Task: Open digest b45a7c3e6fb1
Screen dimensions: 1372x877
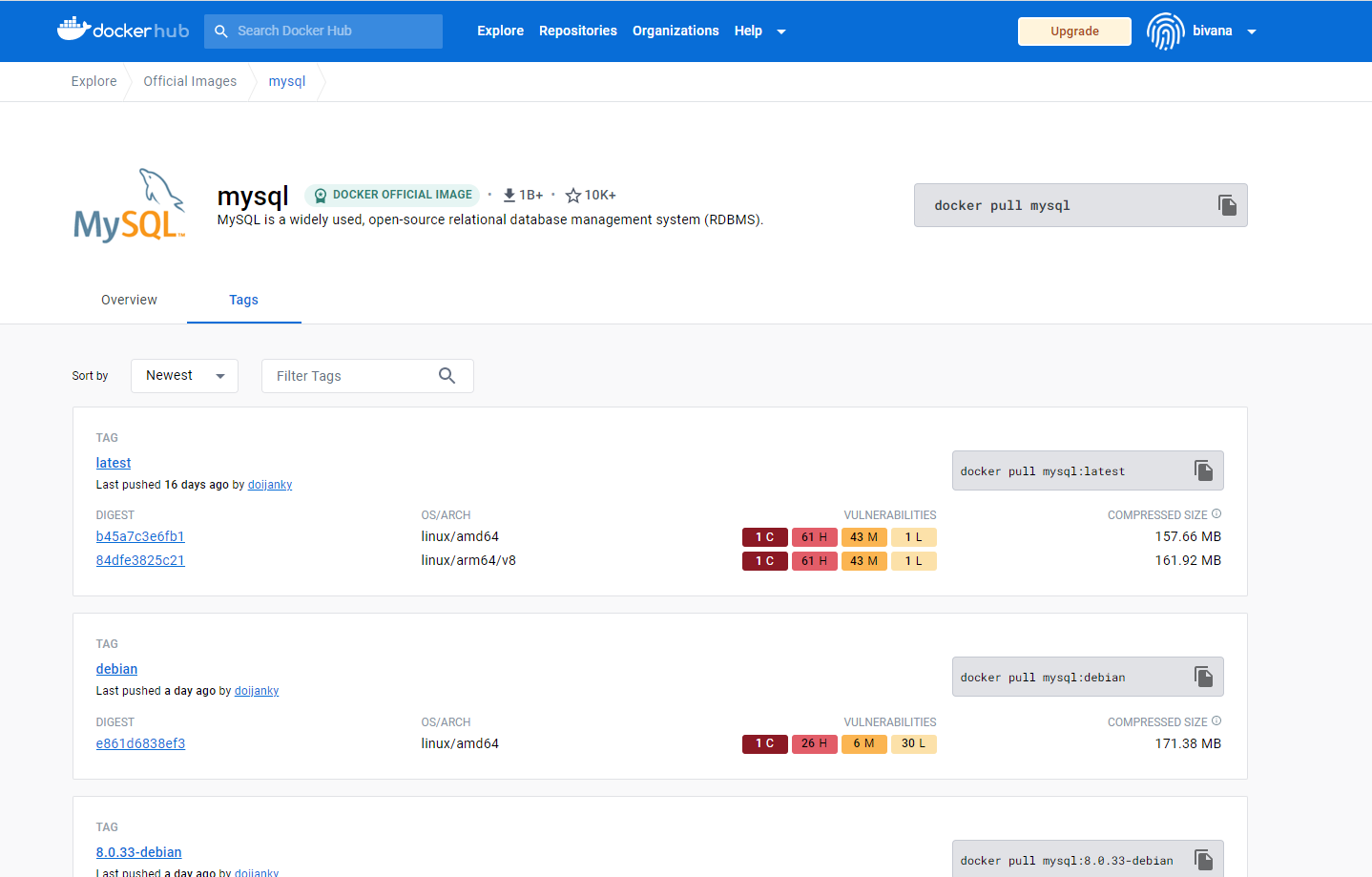Action: 140,536
